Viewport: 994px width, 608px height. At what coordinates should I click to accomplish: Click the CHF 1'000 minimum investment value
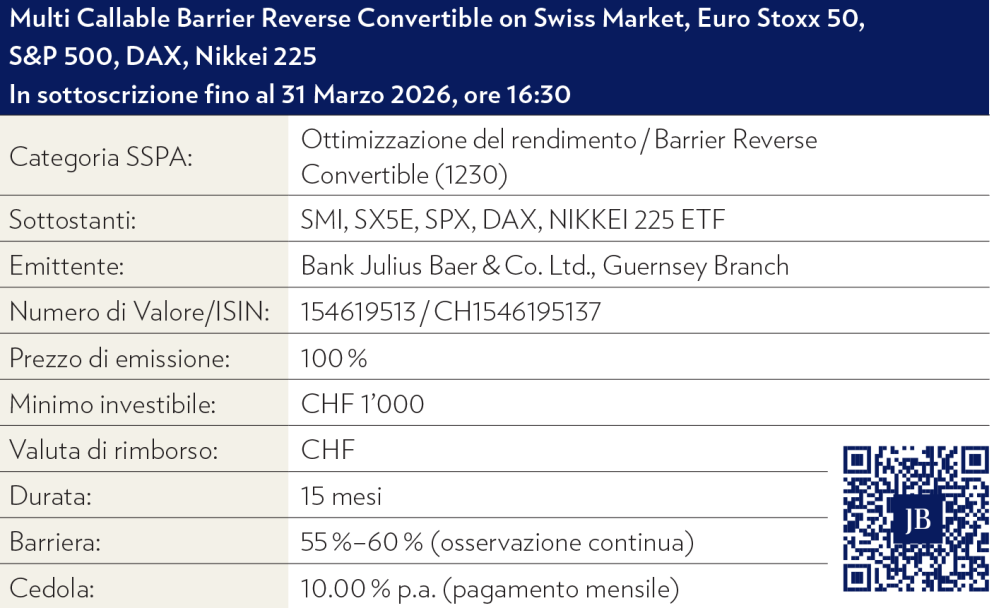[362, 405]
